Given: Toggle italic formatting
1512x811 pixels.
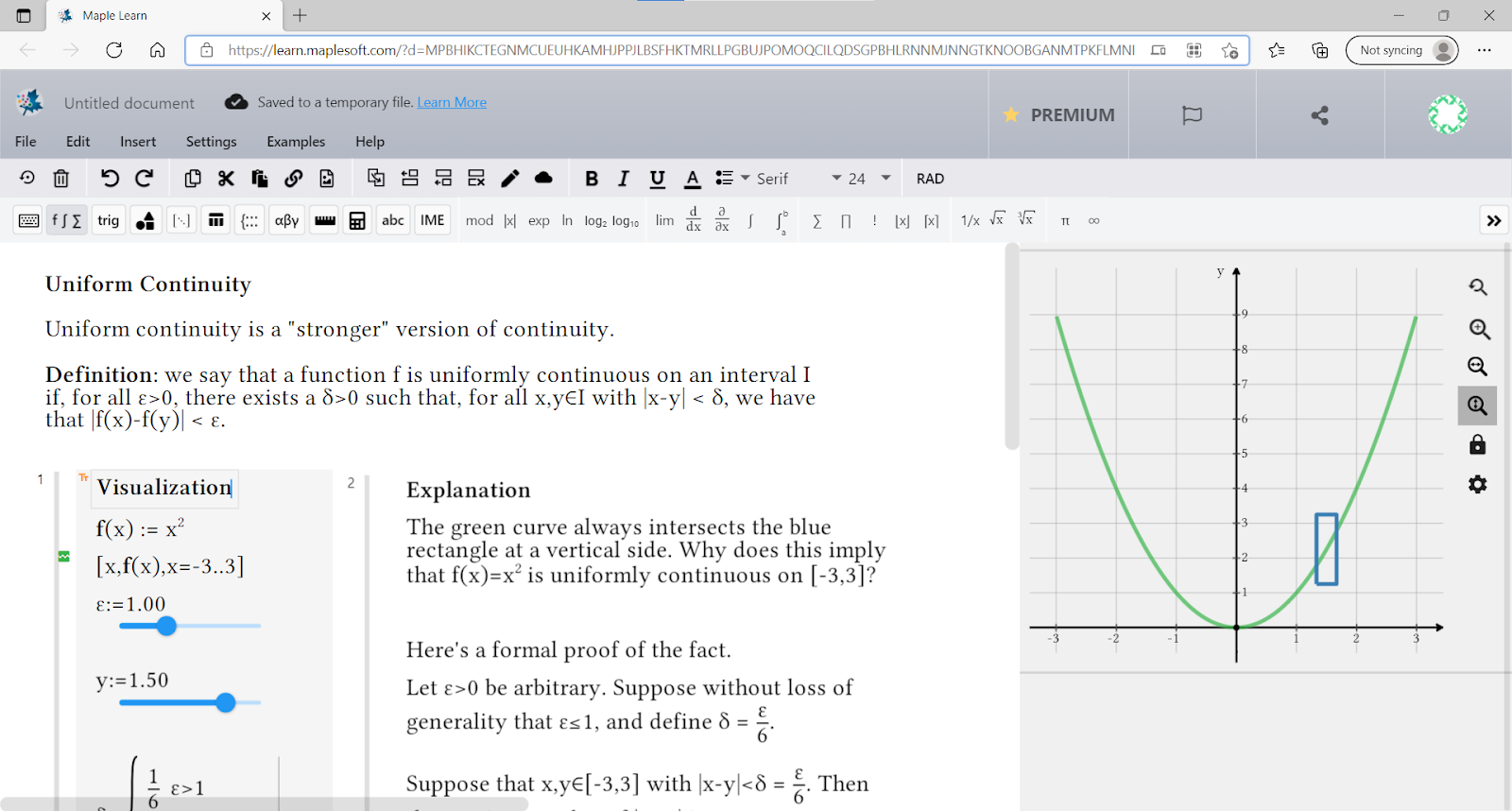Looking at the screenshot, I should [x=624, y=178].
